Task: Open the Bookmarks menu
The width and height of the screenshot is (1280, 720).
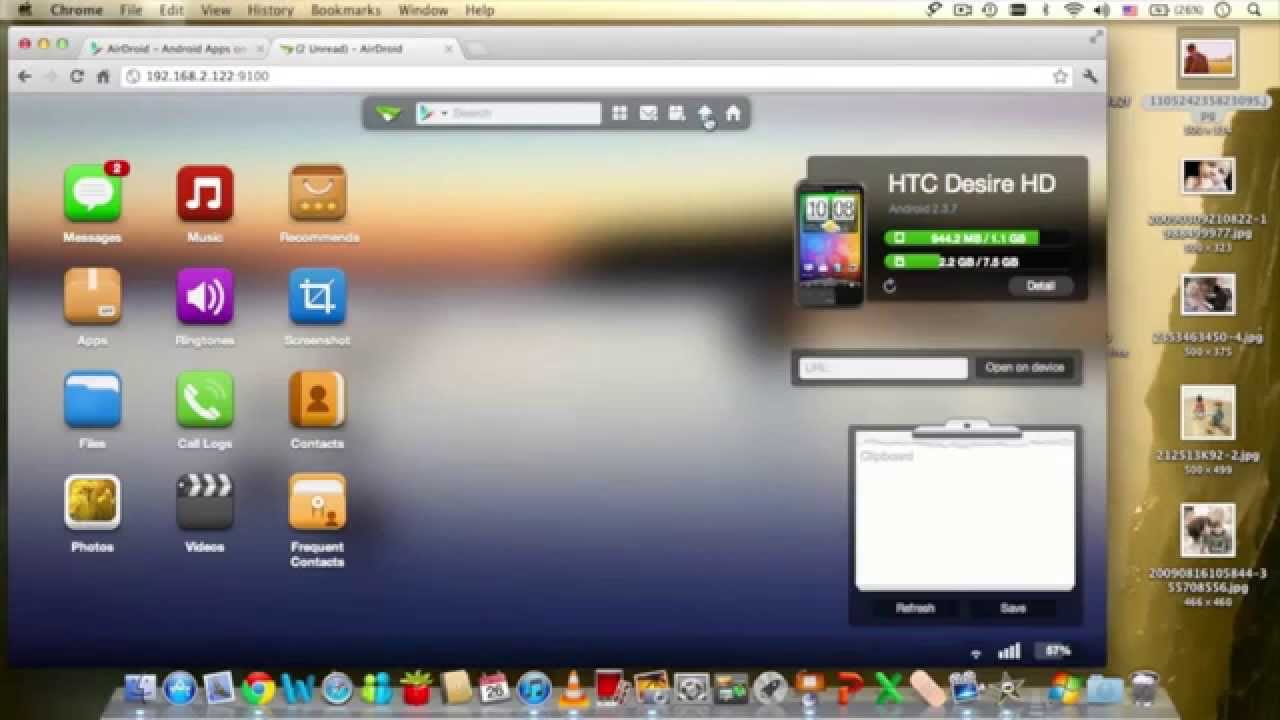Action: point(345,10)
